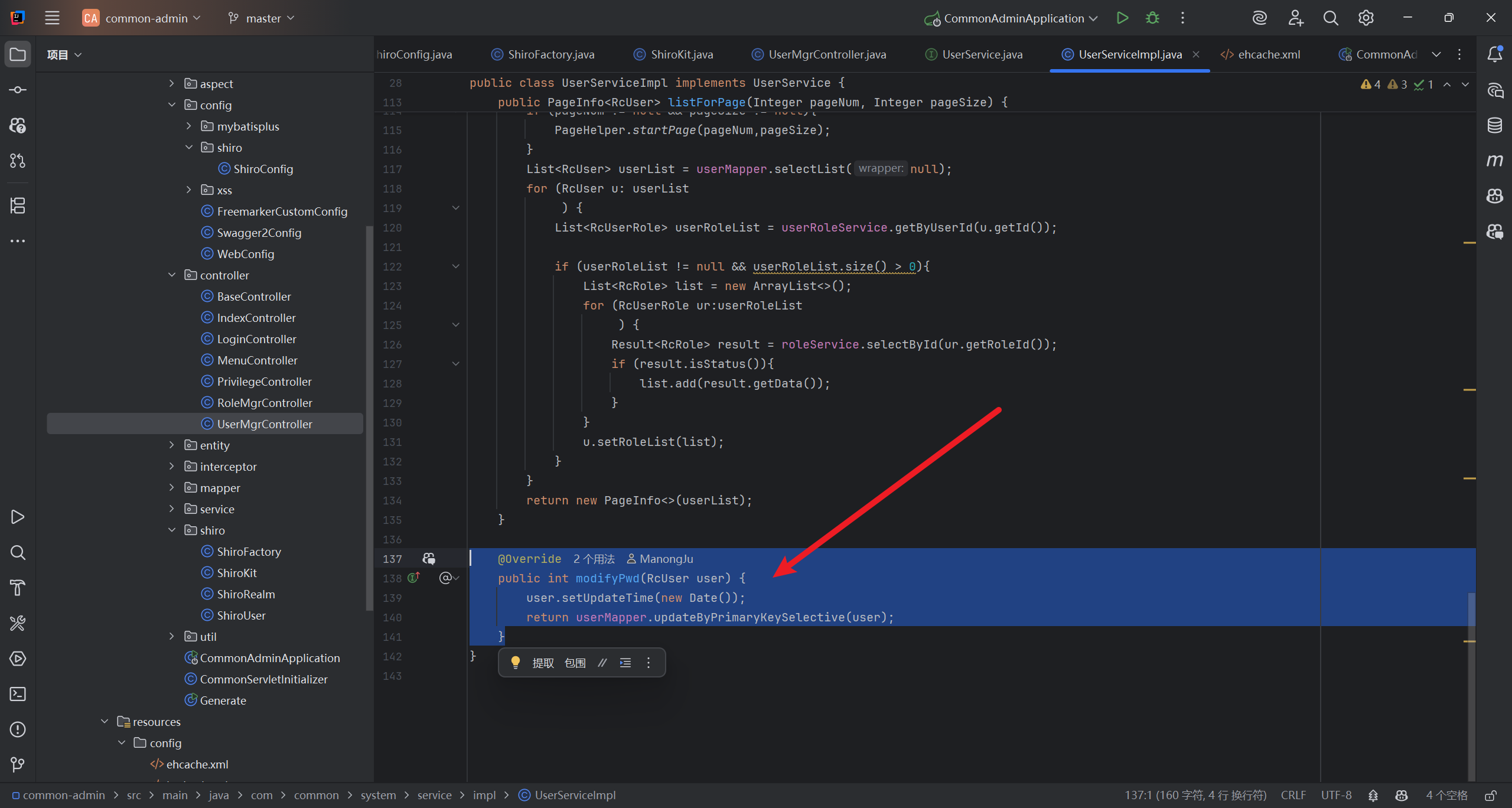This screenshot has width=1512, height=808.
Task: Open more actions in floating code toolbar
Action: click(649, 663)
